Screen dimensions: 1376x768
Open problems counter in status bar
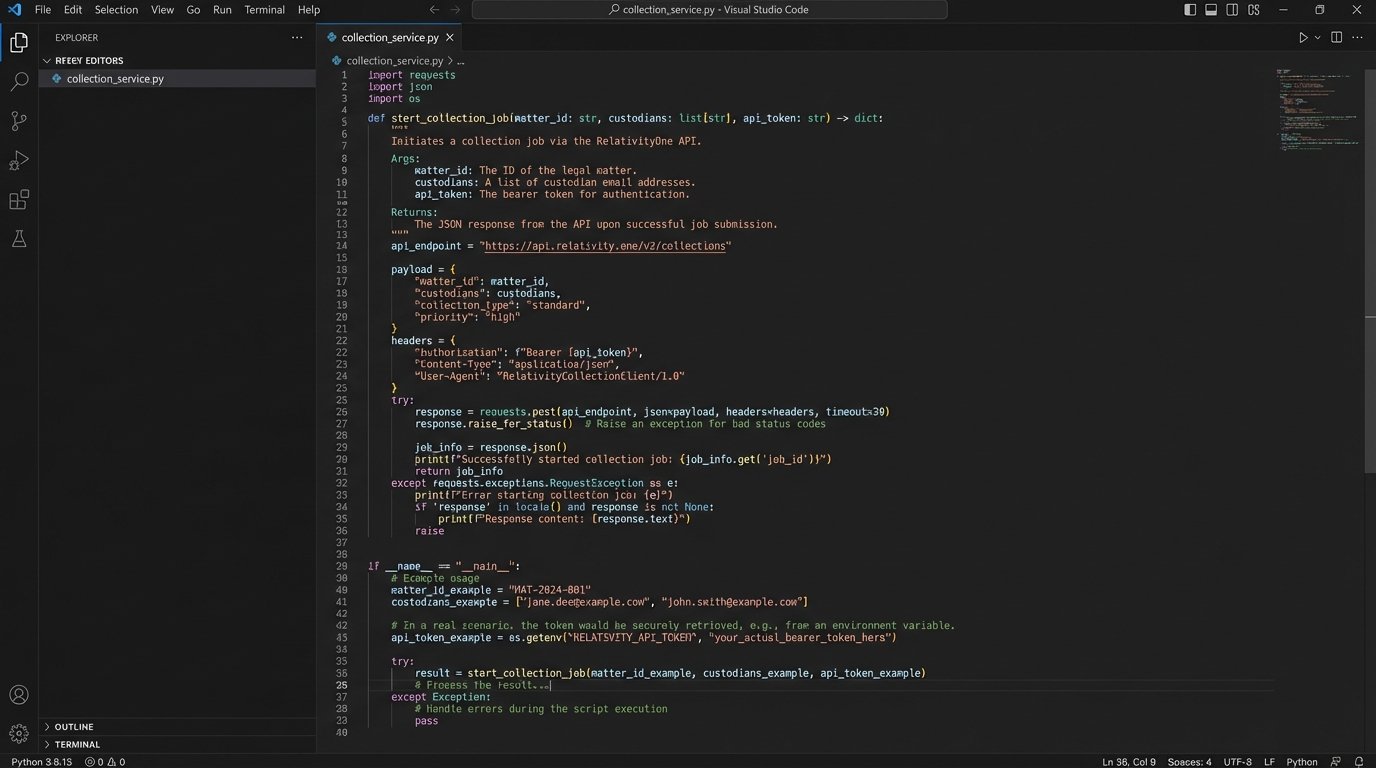pos(107,761)
